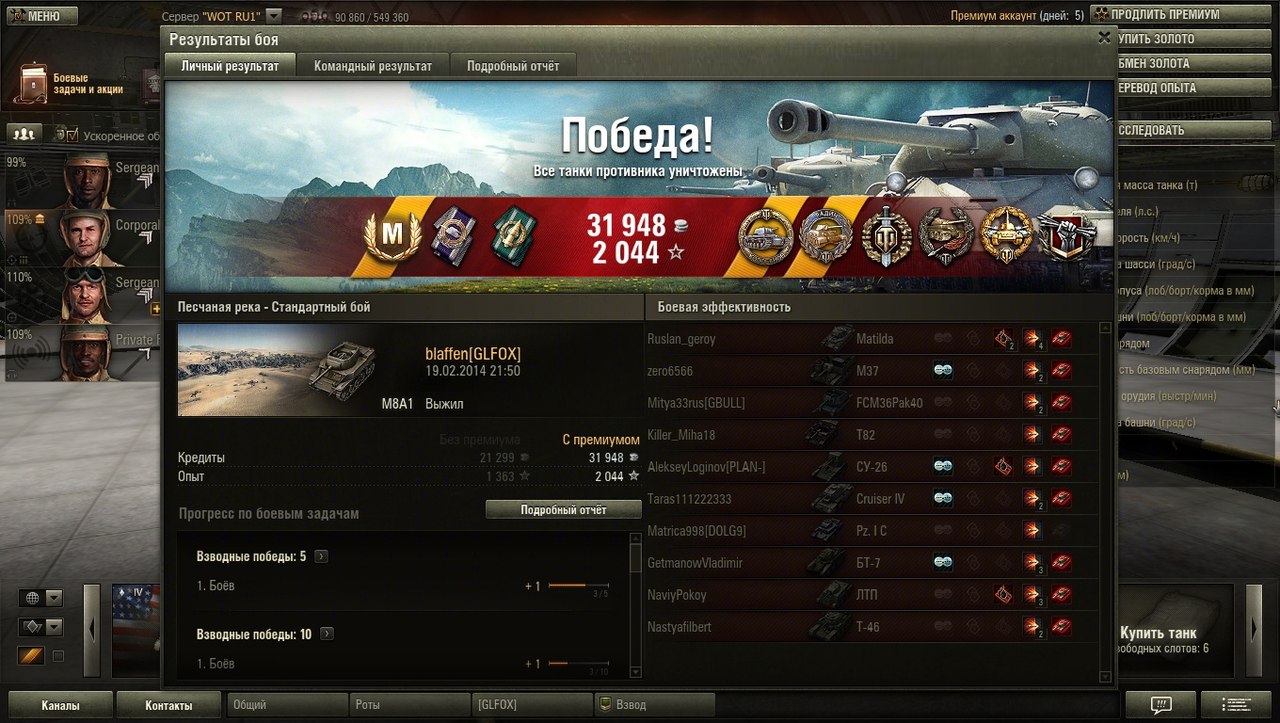
Task: Expand the Взводные победы: 10 task
Action: point(327,634)
